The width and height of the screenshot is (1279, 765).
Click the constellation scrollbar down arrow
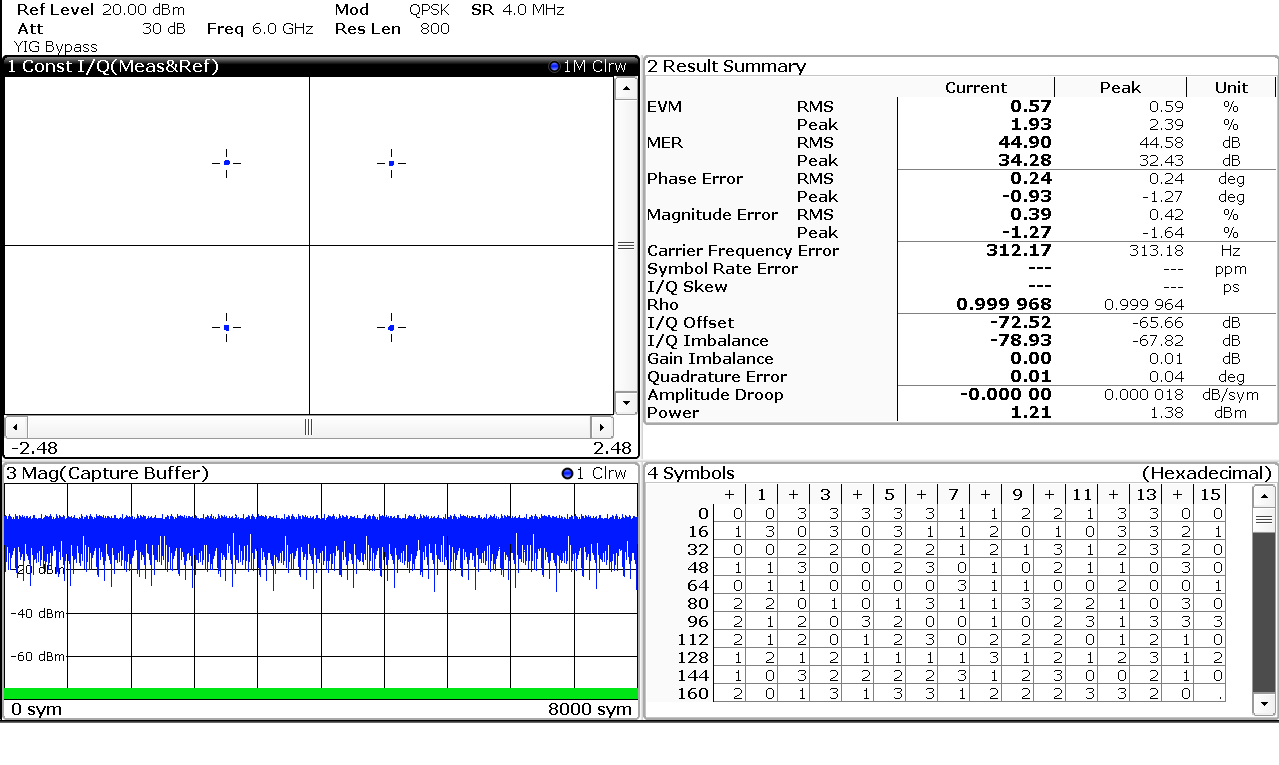626,403
